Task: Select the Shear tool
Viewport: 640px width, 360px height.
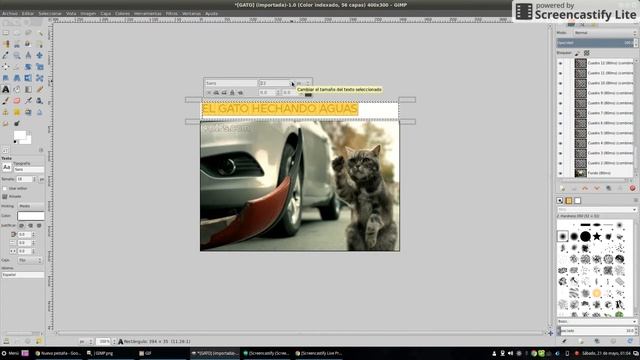Action: click(x=6, y=78)
